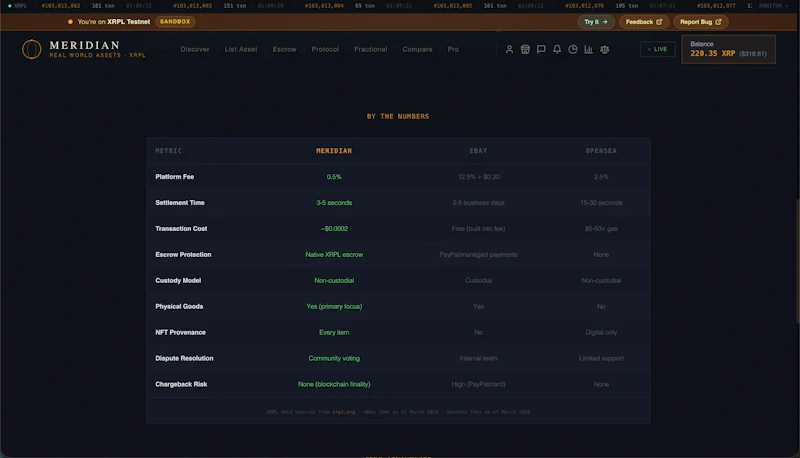Select the Dispute Resolution row label
Image resolution: width=800 pixels, height=458 pixels.
click(184, 359)
